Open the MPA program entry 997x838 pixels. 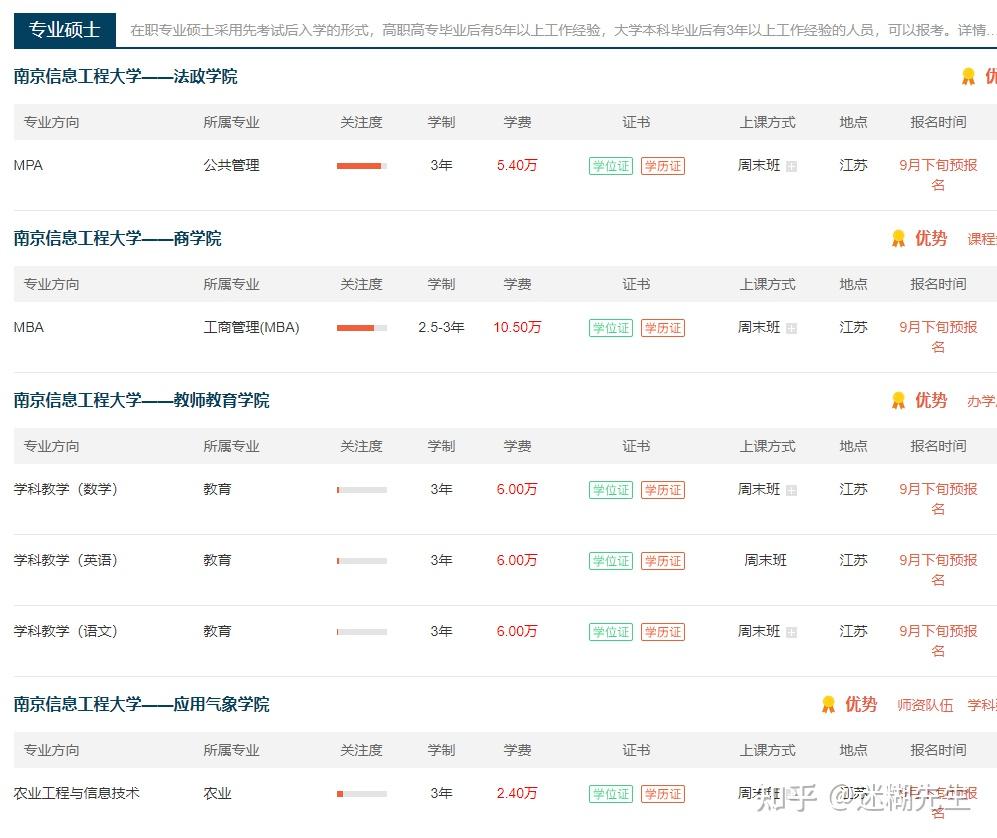(29, 165)
